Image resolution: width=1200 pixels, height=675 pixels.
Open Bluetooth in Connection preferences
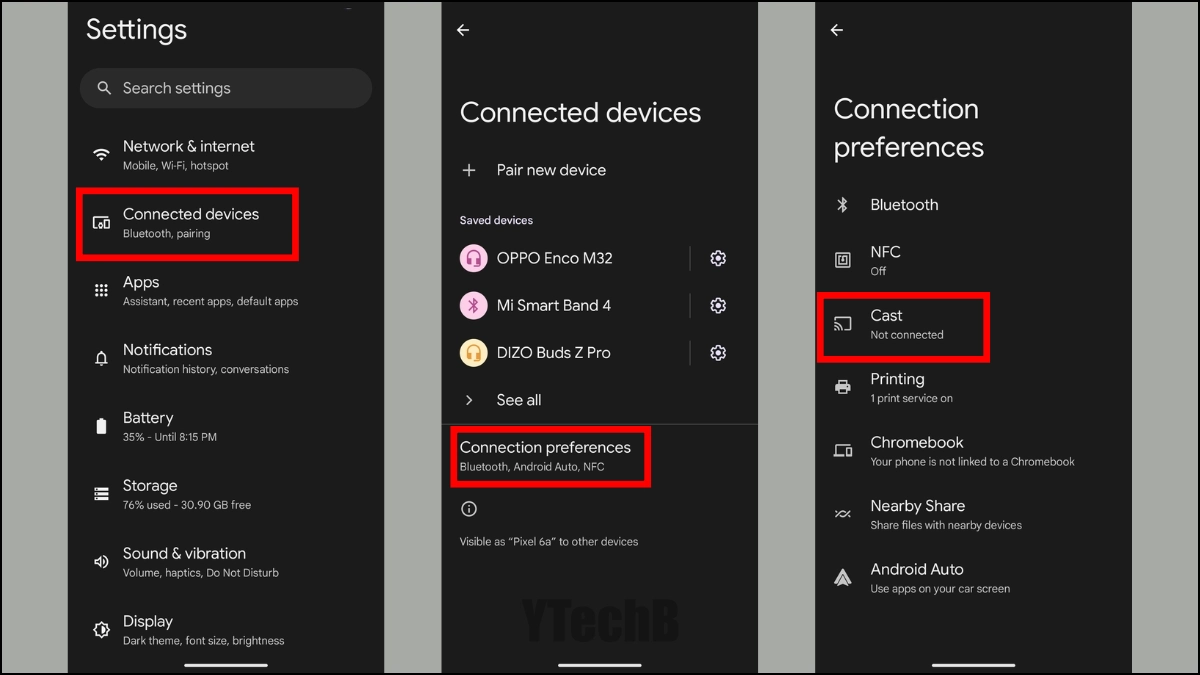973,204
